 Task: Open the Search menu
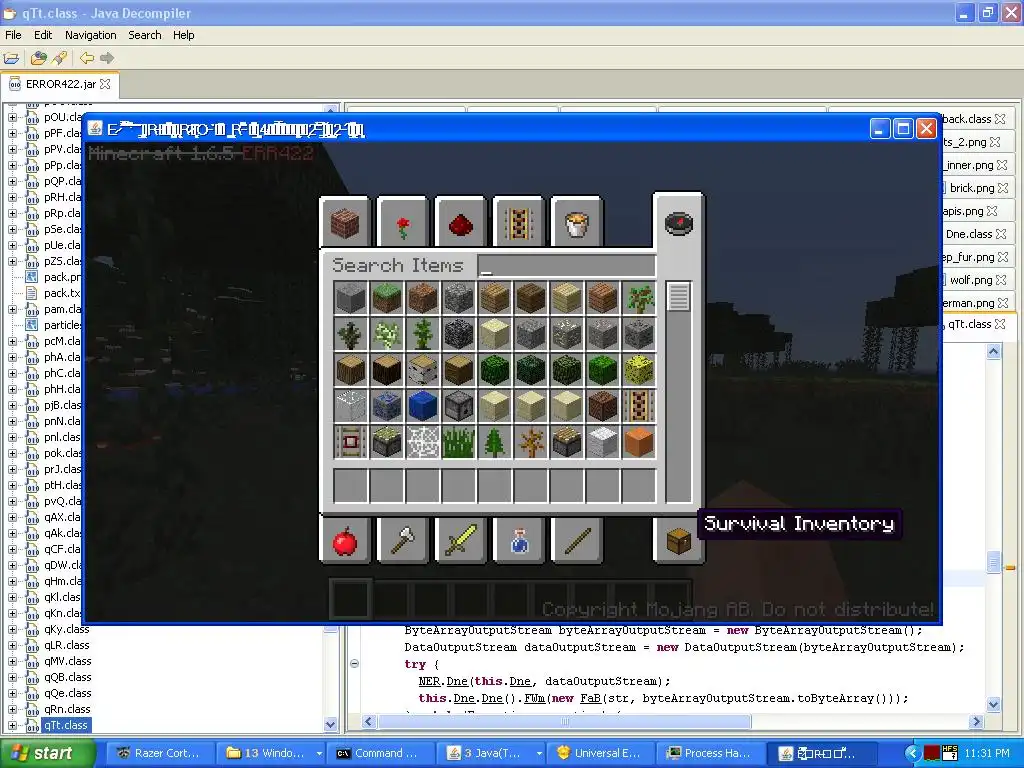point(145,35)
